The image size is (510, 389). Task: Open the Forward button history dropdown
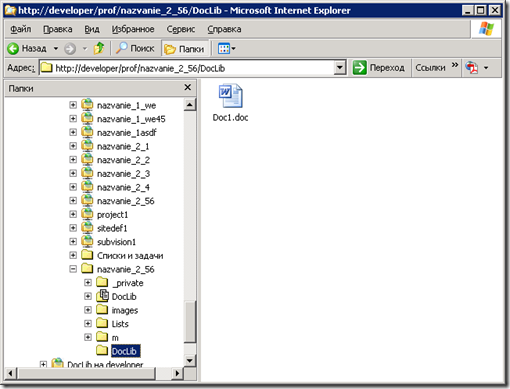click(x=85, y=49)
